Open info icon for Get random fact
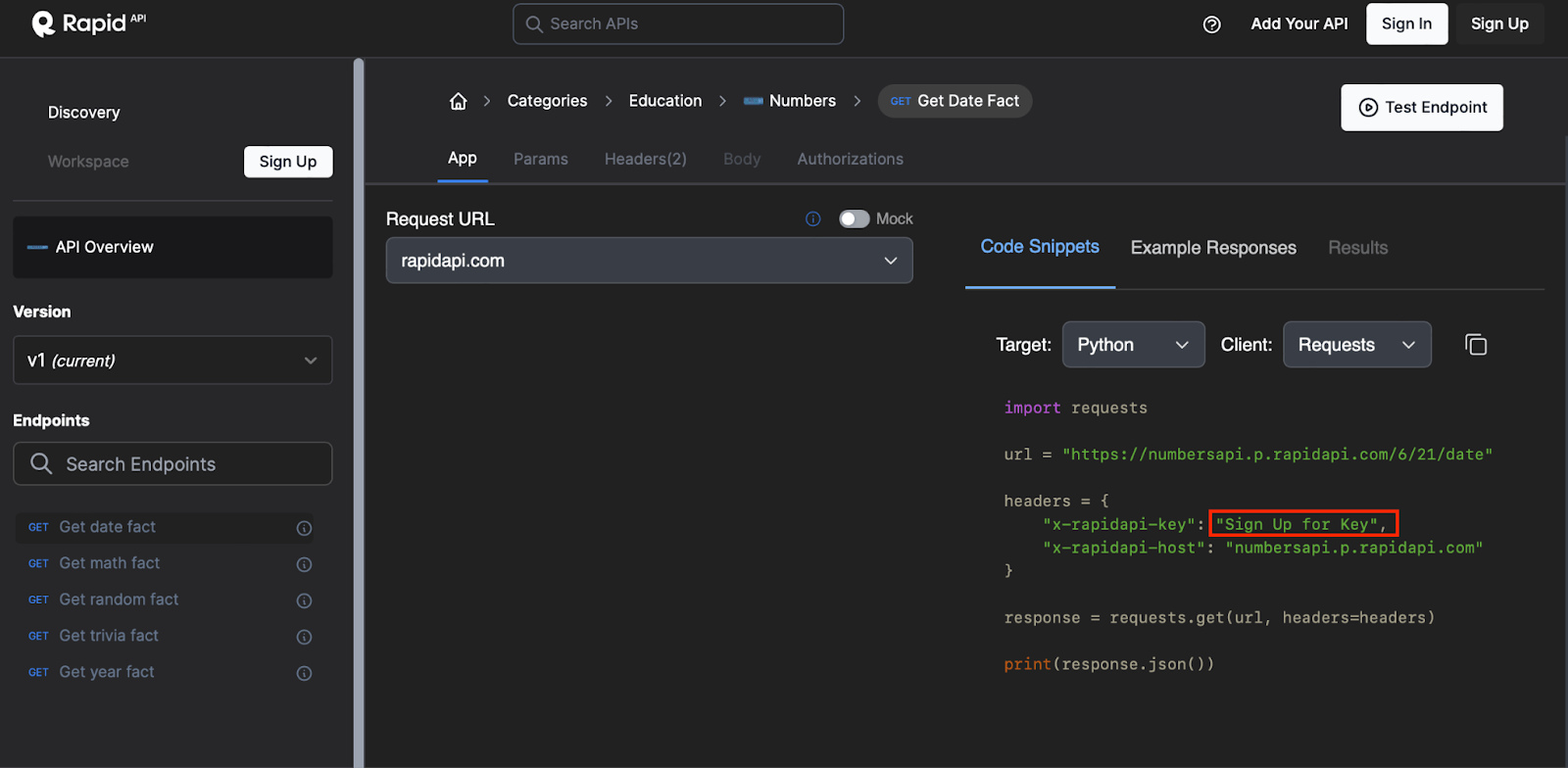 tap(304, 600)
